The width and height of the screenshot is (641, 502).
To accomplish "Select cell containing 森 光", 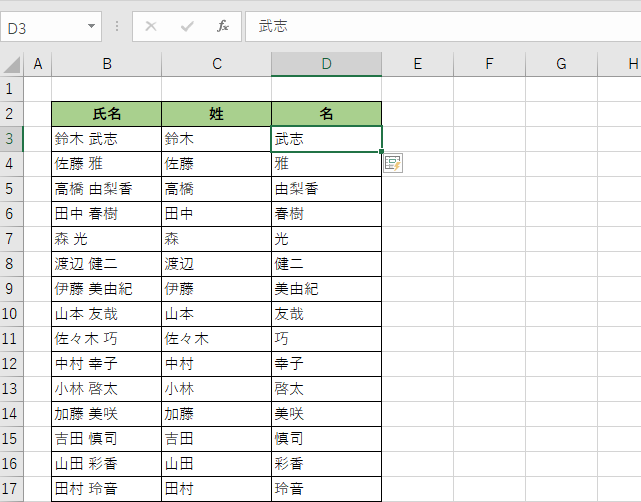I will tap(107, 239).
